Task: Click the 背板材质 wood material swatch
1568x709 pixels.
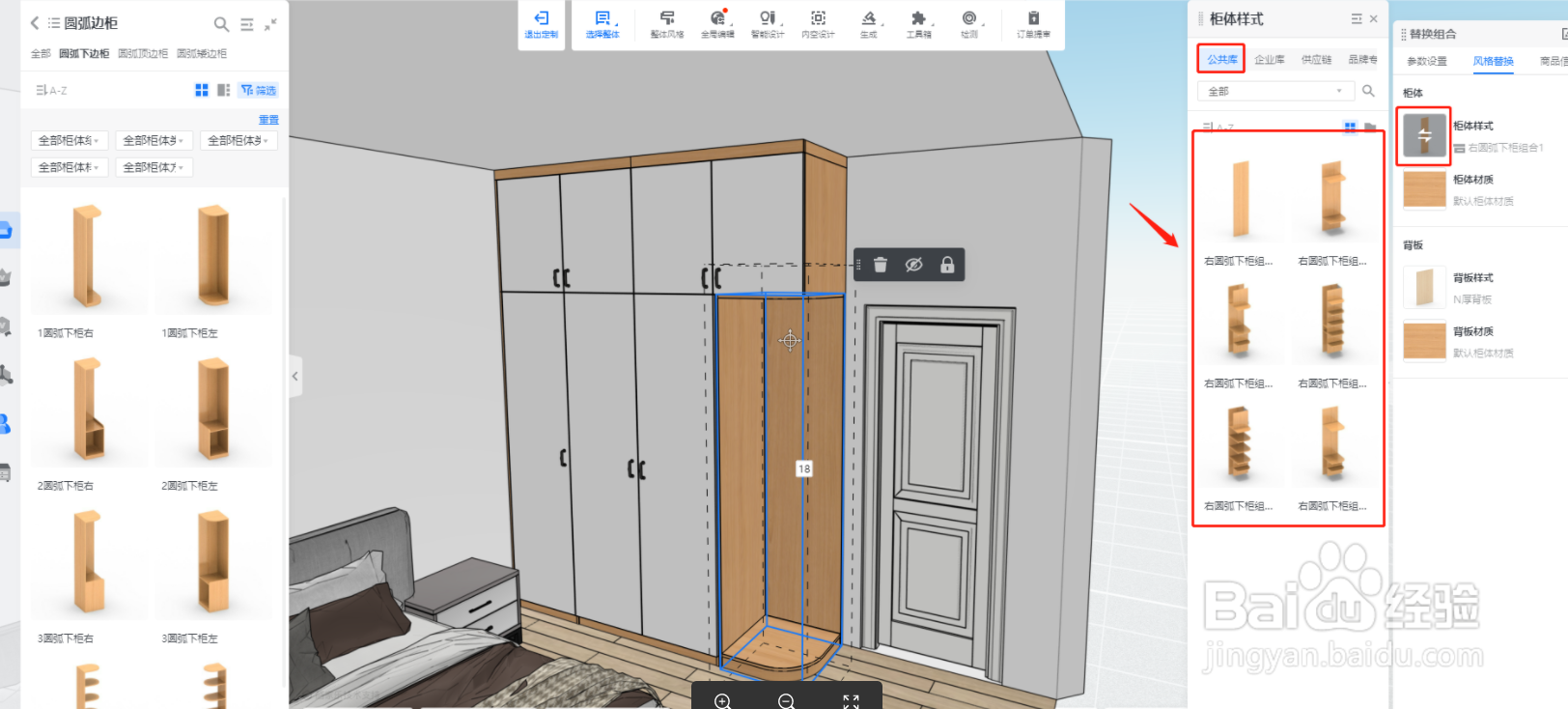Action: [x=1424, y=341]
